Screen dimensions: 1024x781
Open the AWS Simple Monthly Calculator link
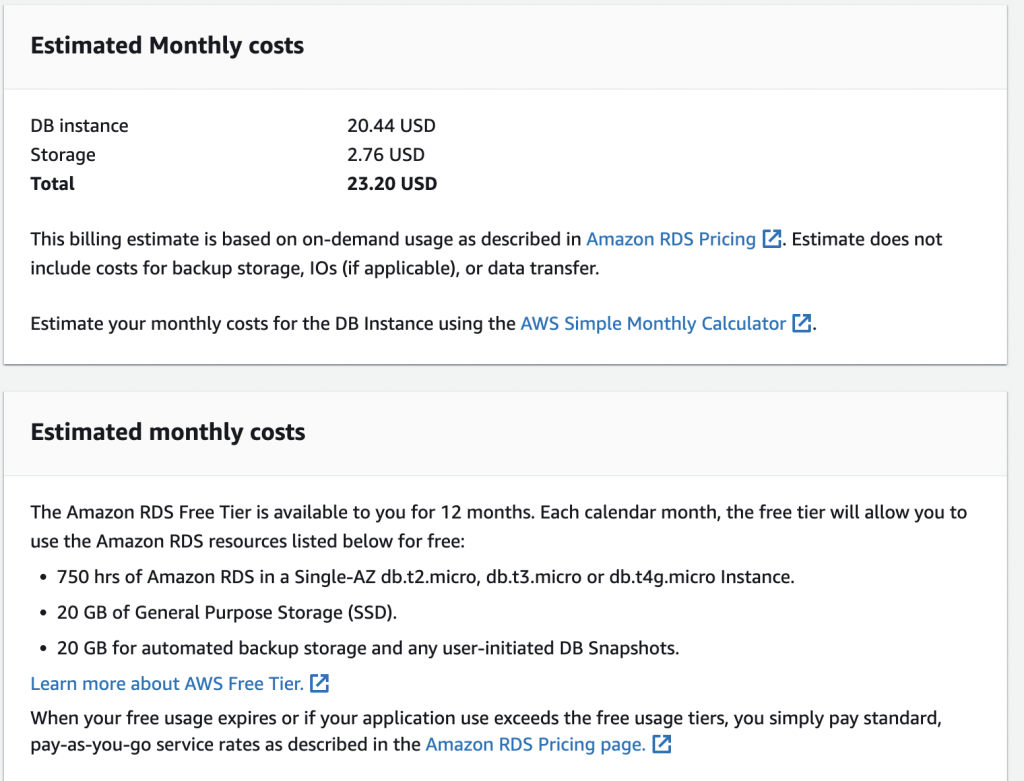(653, 323)
